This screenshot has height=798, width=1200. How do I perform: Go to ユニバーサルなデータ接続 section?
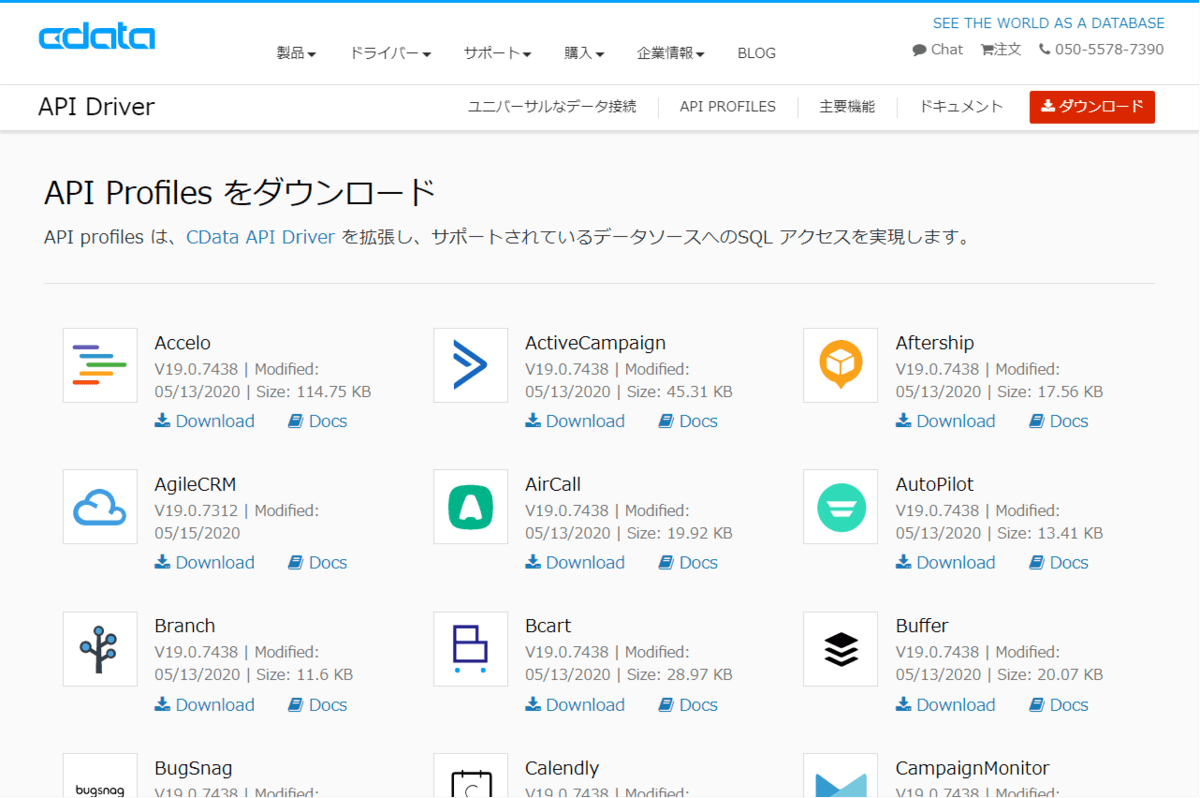point(552,107)
